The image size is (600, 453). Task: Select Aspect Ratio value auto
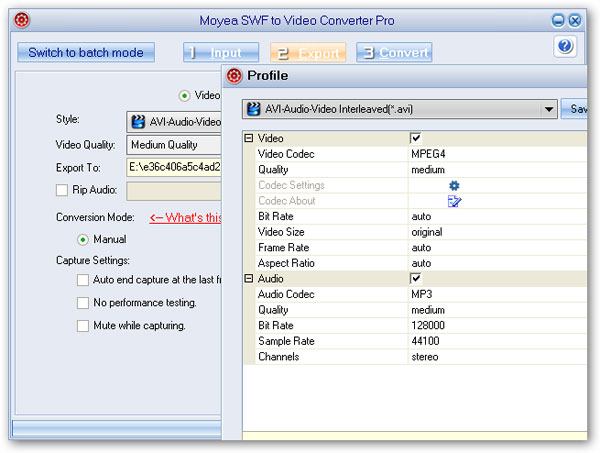pyautogui.click(x=421, y=264)
